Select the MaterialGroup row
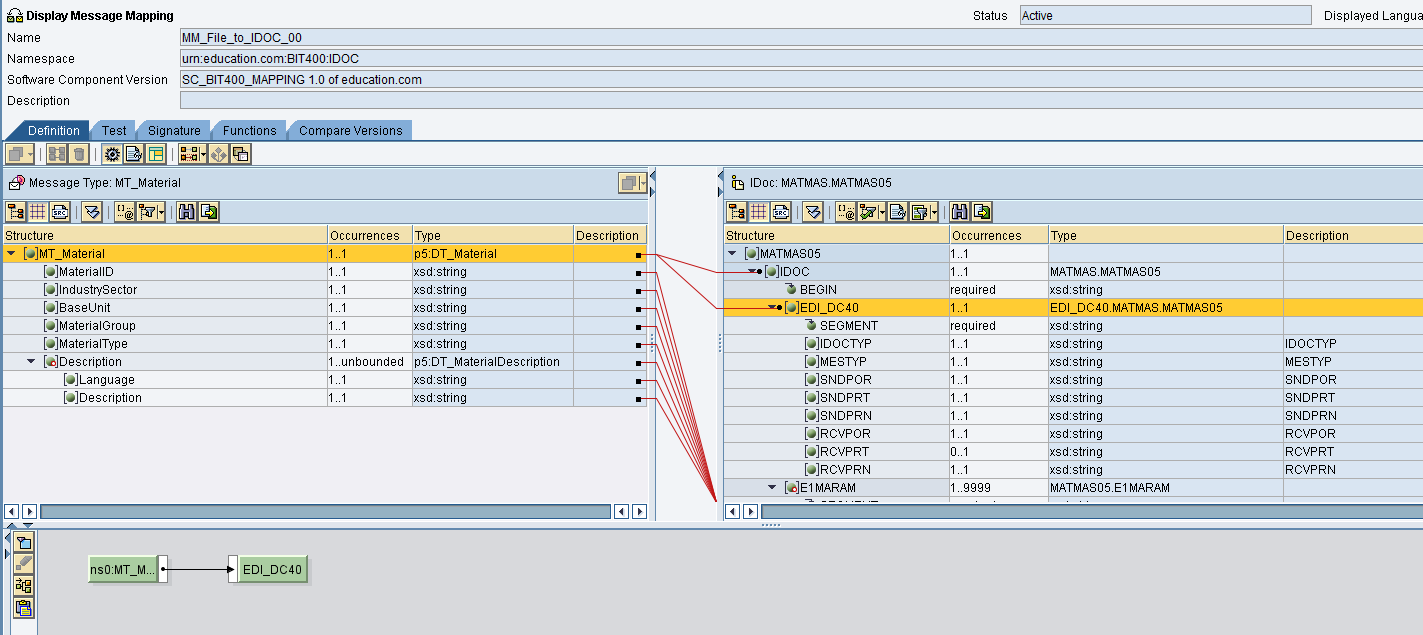This screenshot has height=635, width=1423. pos(325,326)
